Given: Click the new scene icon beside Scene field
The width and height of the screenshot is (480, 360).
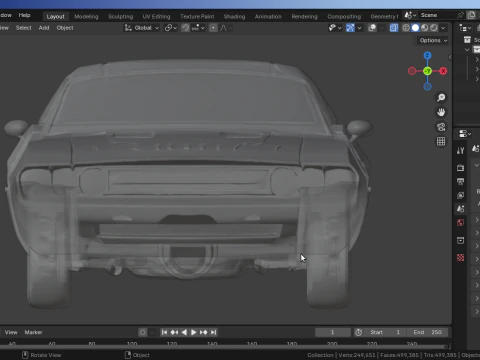Looking at the screenshot, I should tap(471, 15).
